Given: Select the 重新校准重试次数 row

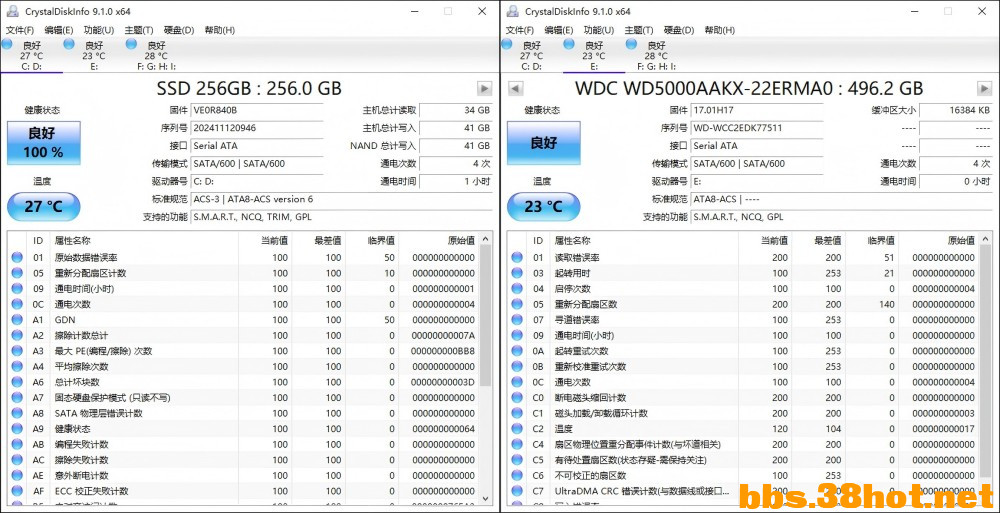Looking at the screenshot, I should 744,367.
